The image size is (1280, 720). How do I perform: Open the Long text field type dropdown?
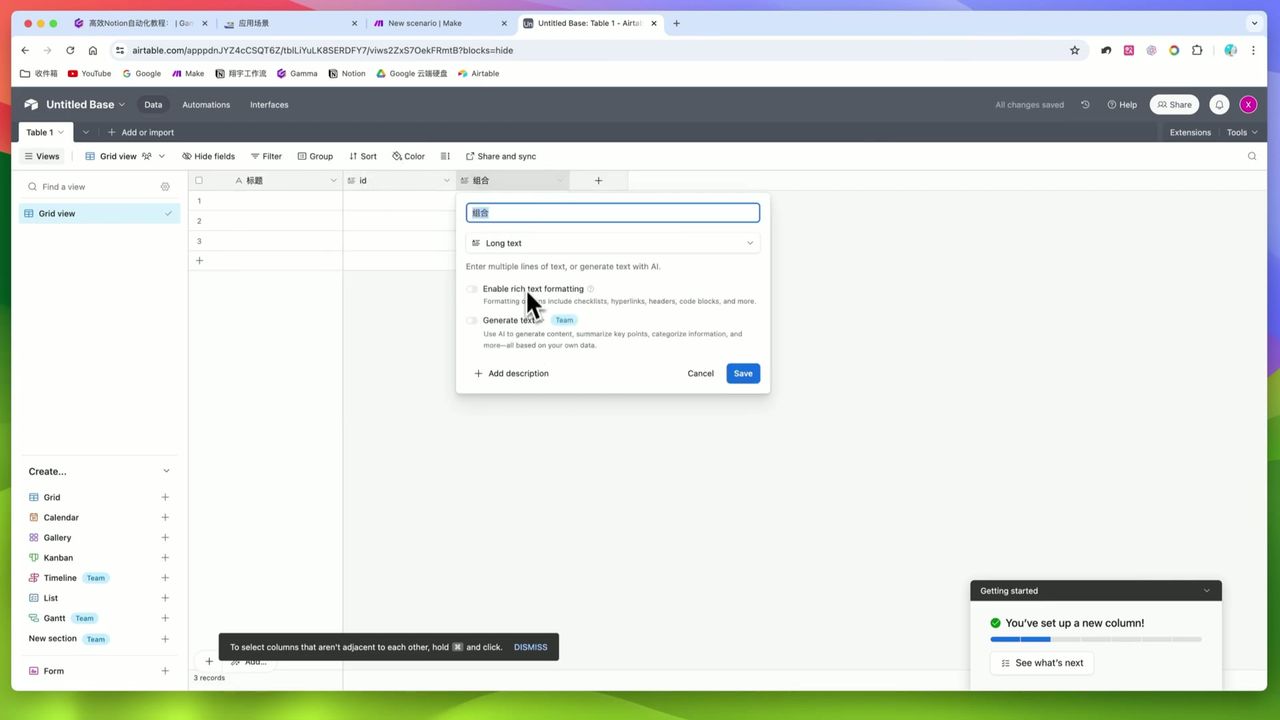tap(612, 243)
